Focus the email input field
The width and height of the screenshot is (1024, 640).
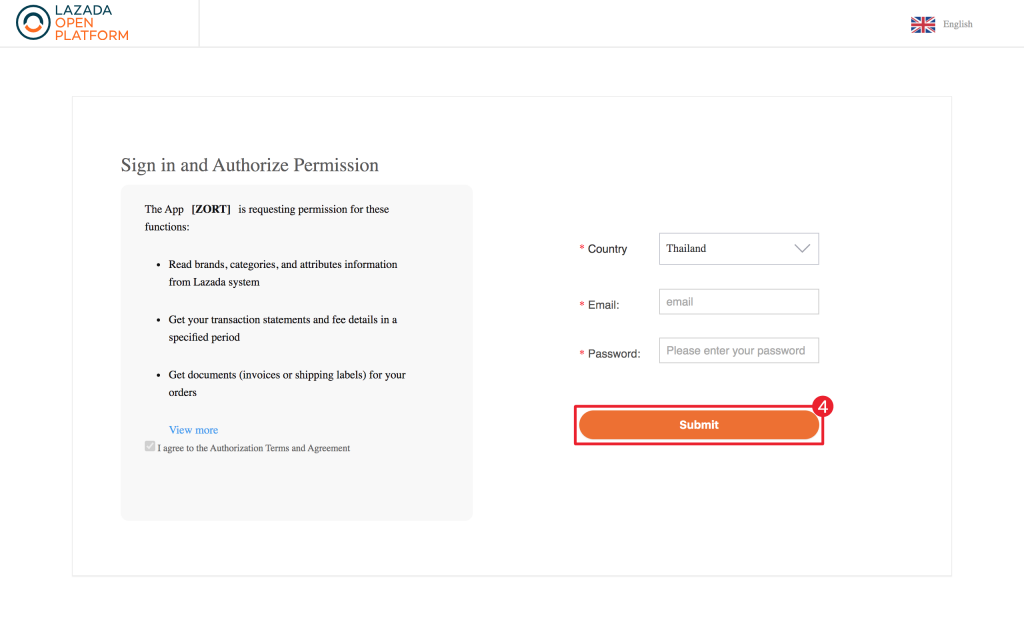[739, 302]
